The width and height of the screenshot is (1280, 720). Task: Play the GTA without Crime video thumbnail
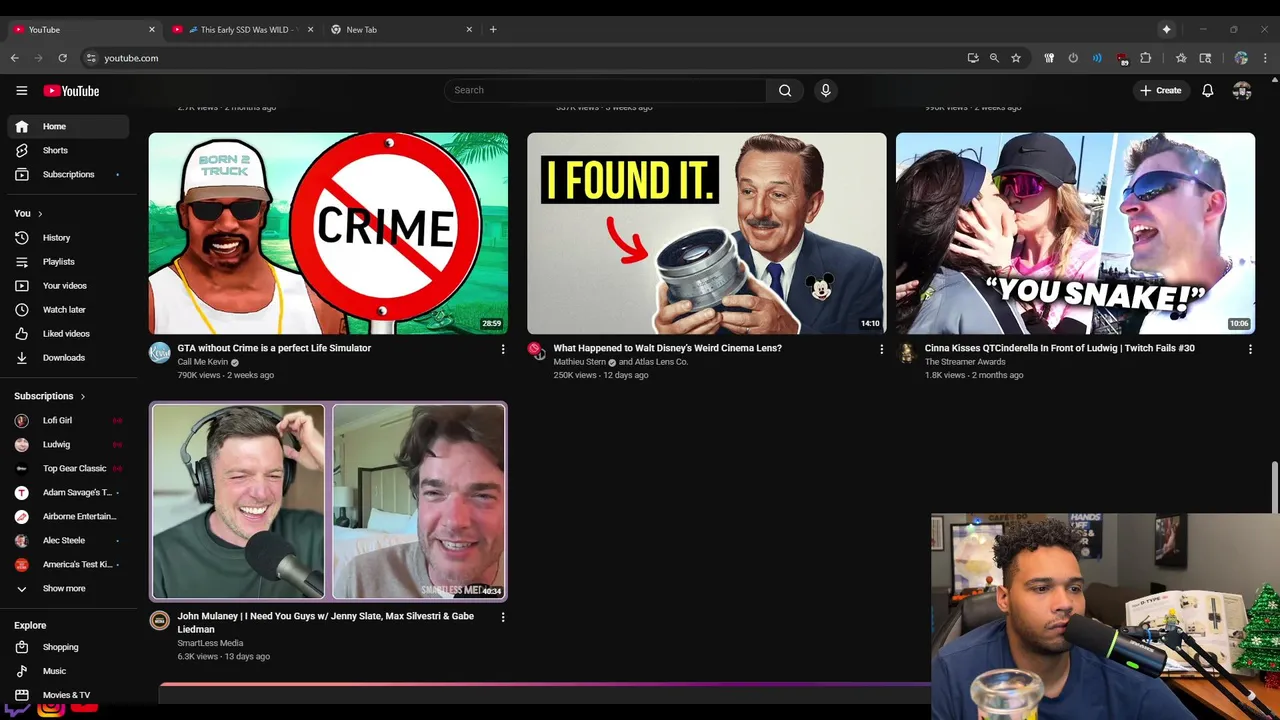point(328,233)
